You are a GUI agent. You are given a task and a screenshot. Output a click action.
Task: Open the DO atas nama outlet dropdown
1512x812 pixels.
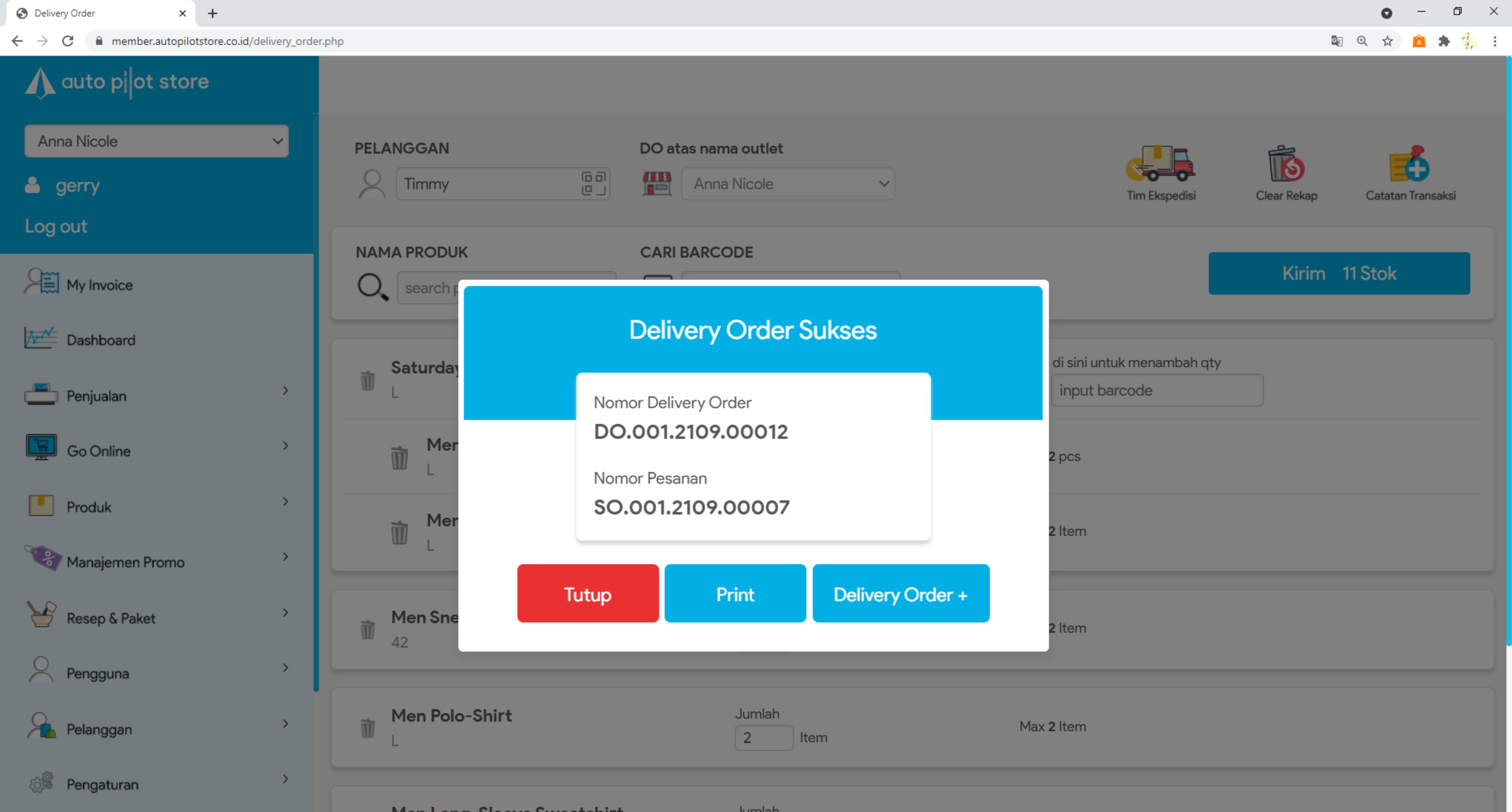coord(787,184)
